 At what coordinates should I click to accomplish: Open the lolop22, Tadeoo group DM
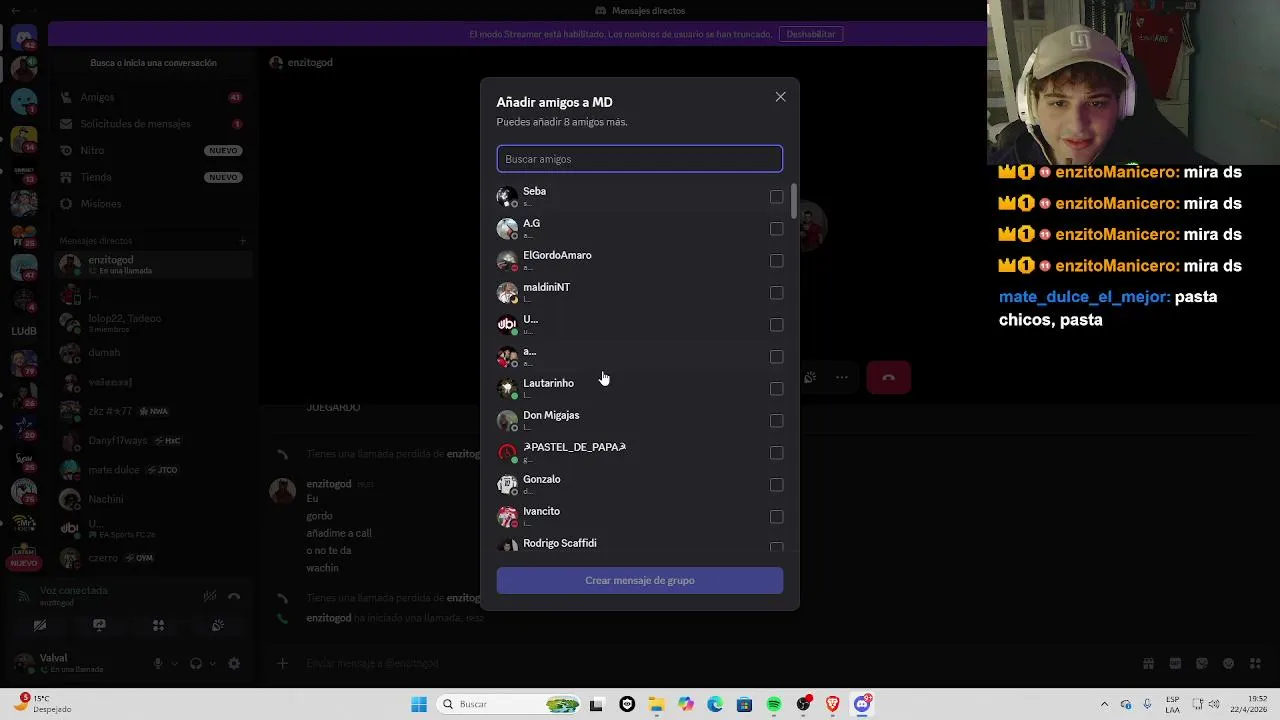pyautogui.click(x=152, y=323)
